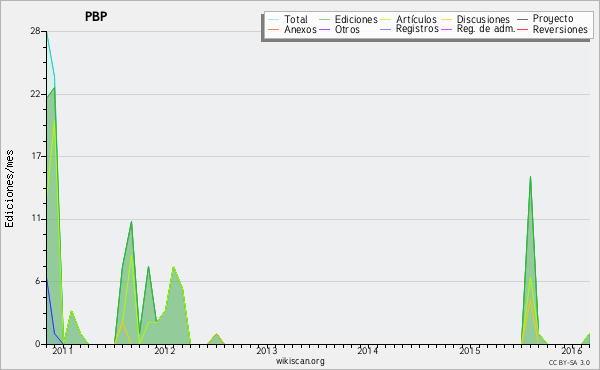This screenshot has height=370, width=600.
Task: Click the 2011 x-axis year label
Action: pyautogui.click(x=62, y=350)
